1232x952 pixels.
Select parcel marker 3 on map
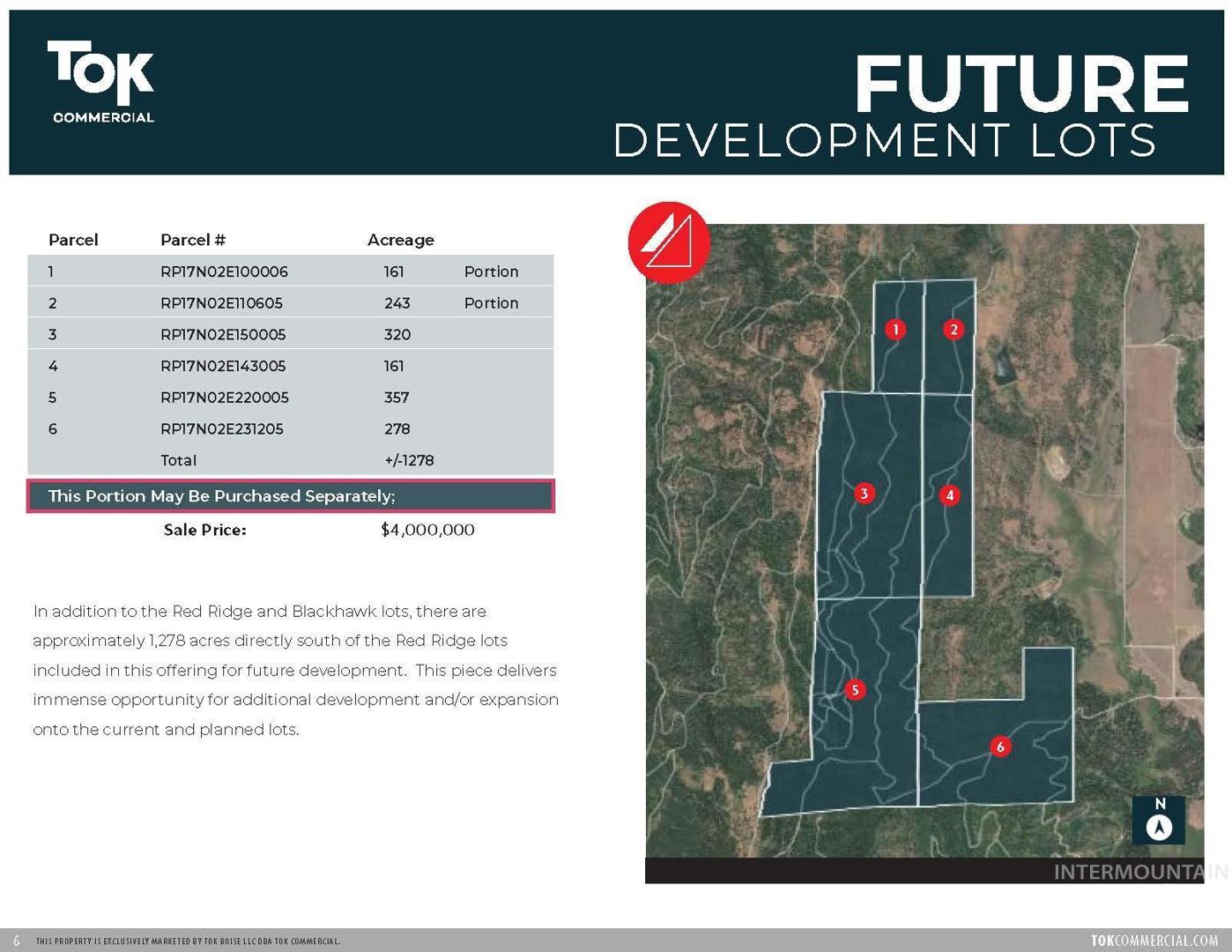click(864, 494)
